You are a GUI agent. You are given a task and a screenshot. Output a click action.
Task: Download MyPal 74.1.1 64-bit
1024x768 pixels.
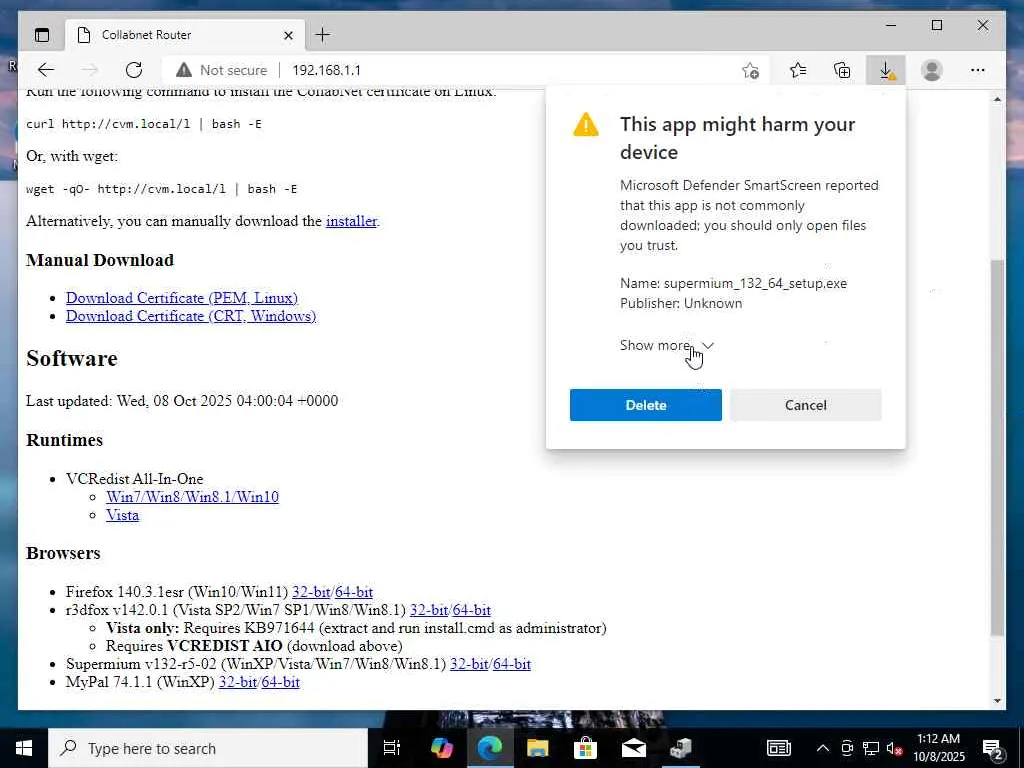pos(281,682)
